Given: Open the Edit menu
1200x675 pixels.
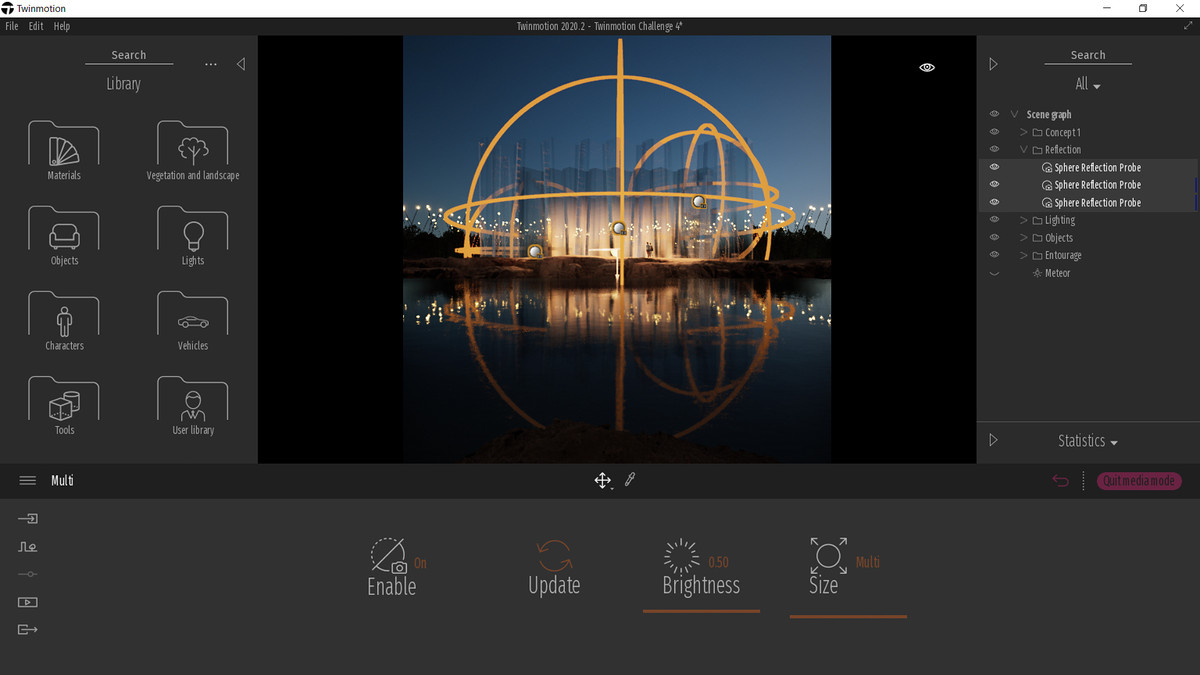Looking at the screenshot, I should [x=36, y=26].
